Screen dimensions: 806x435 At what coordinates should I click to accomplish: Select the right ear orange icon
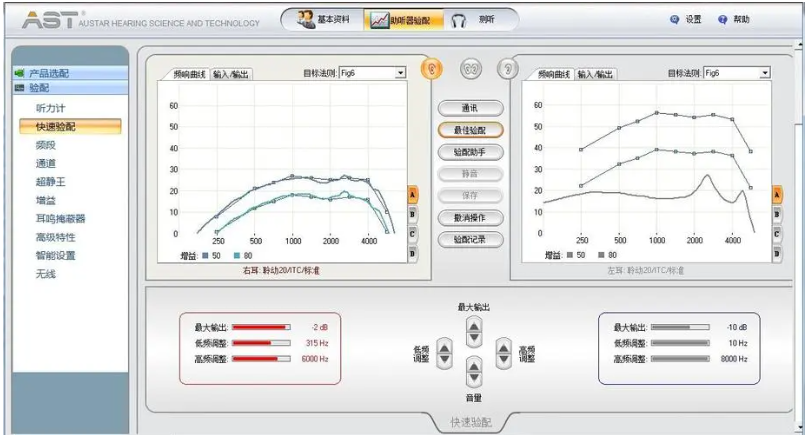pyautogui.click(x=432, y=68)
